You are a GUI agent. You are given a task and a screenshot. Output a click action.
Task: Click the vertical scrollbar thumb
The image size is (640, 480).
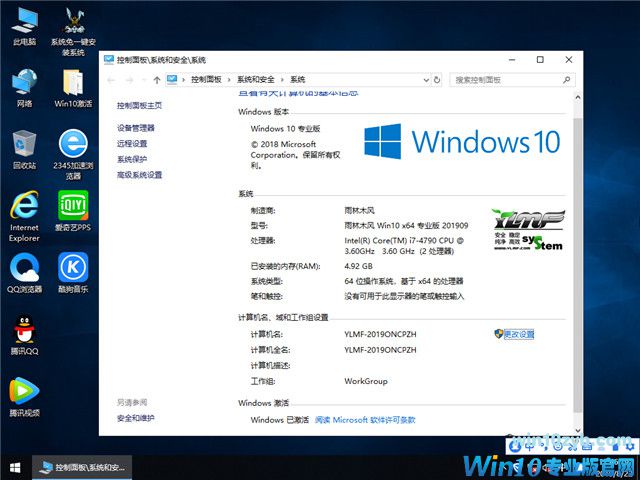point(578,264)
